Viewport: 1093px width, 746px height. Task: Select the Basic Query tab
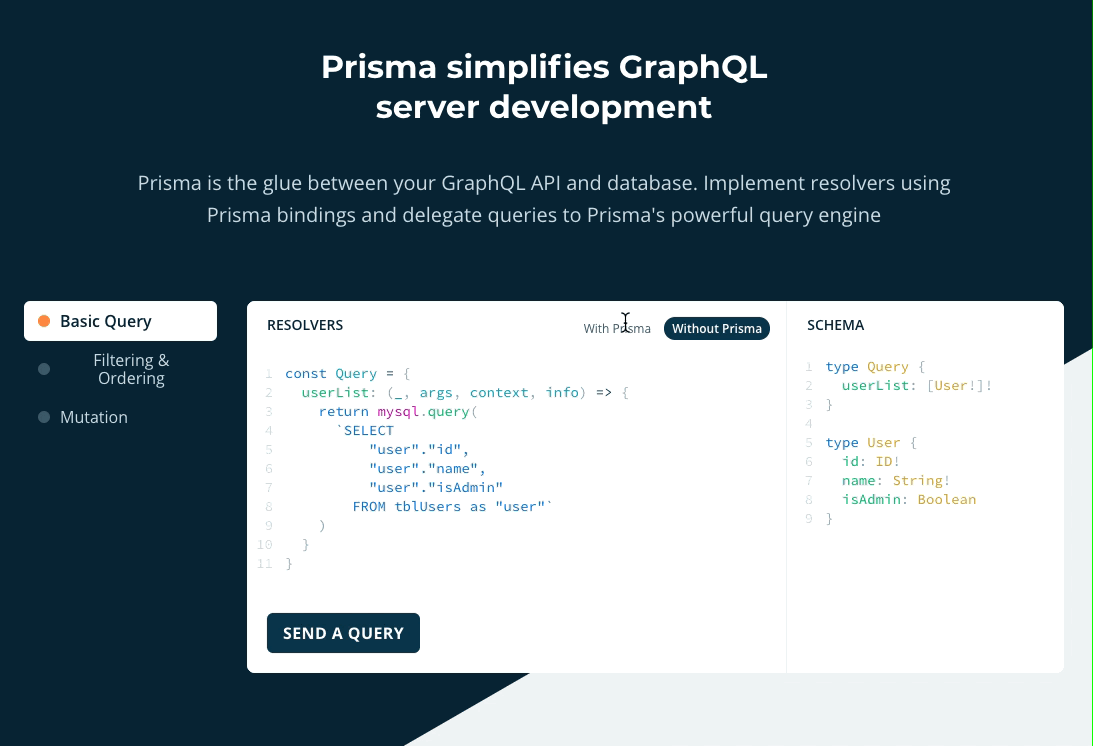point(105,321)
